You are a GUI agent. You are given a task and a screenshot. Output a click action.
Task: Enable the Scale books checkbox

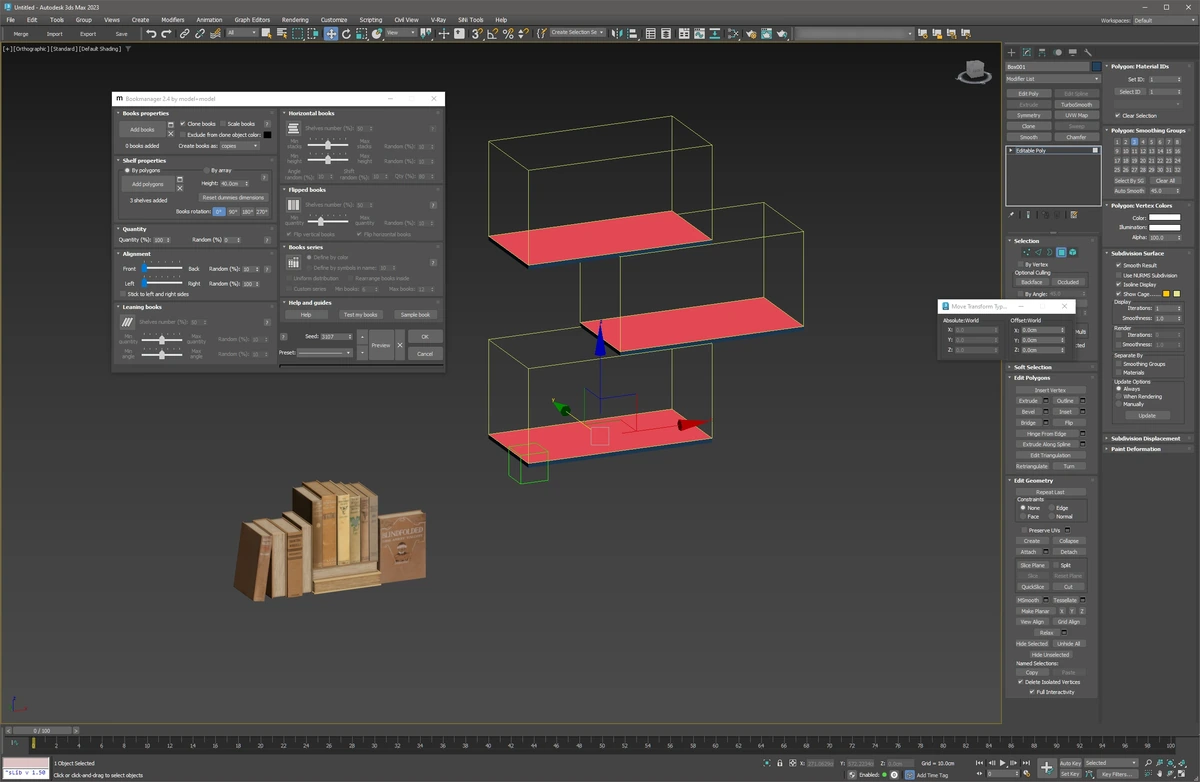coord(222,124)
